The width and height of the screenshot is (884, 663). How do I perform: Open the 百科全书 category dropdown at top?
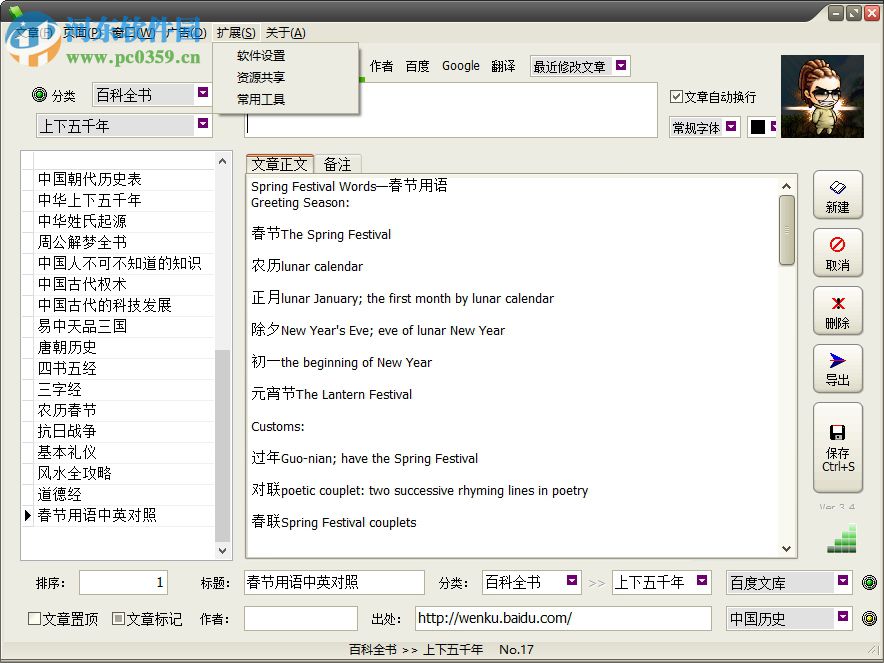[203, 92]
